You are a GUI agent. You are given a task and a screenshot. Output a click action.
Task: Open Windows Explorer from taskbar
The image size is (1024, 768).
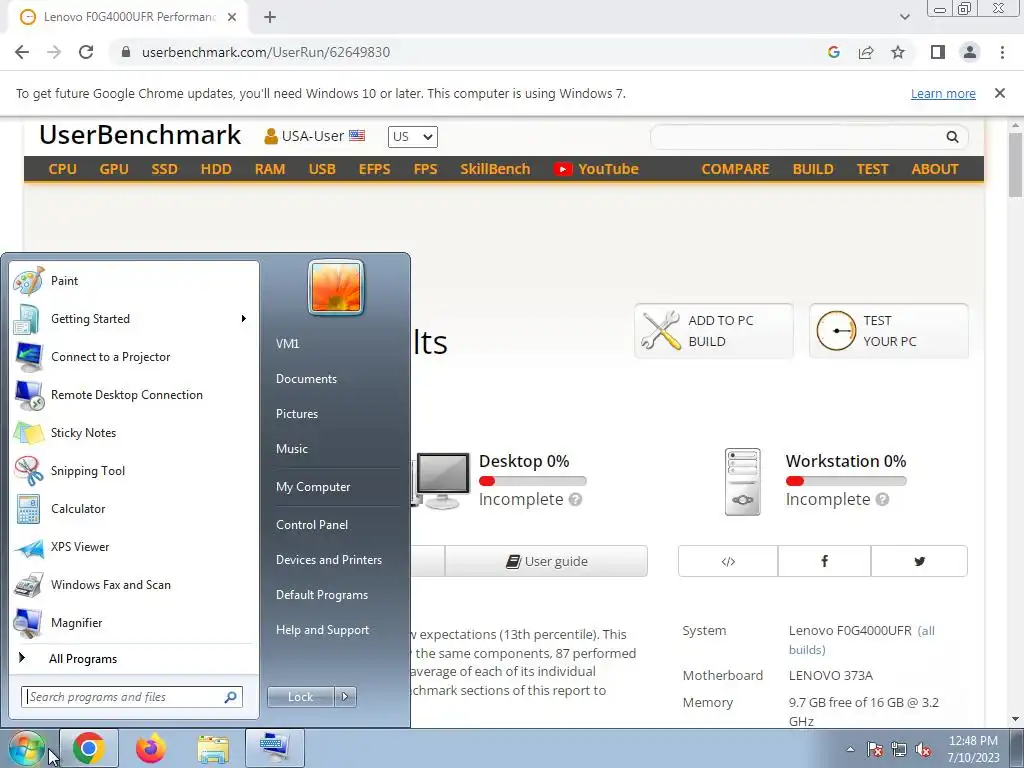coord(213,748)
